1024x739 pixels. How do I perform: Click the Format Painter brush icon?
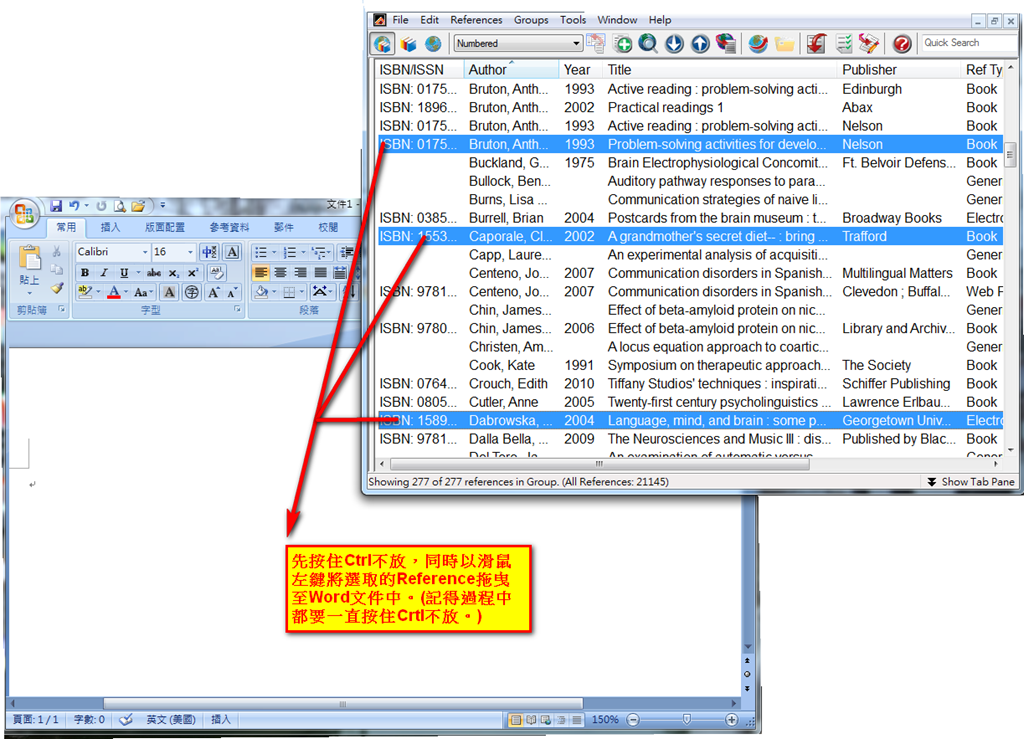(57, 288)
